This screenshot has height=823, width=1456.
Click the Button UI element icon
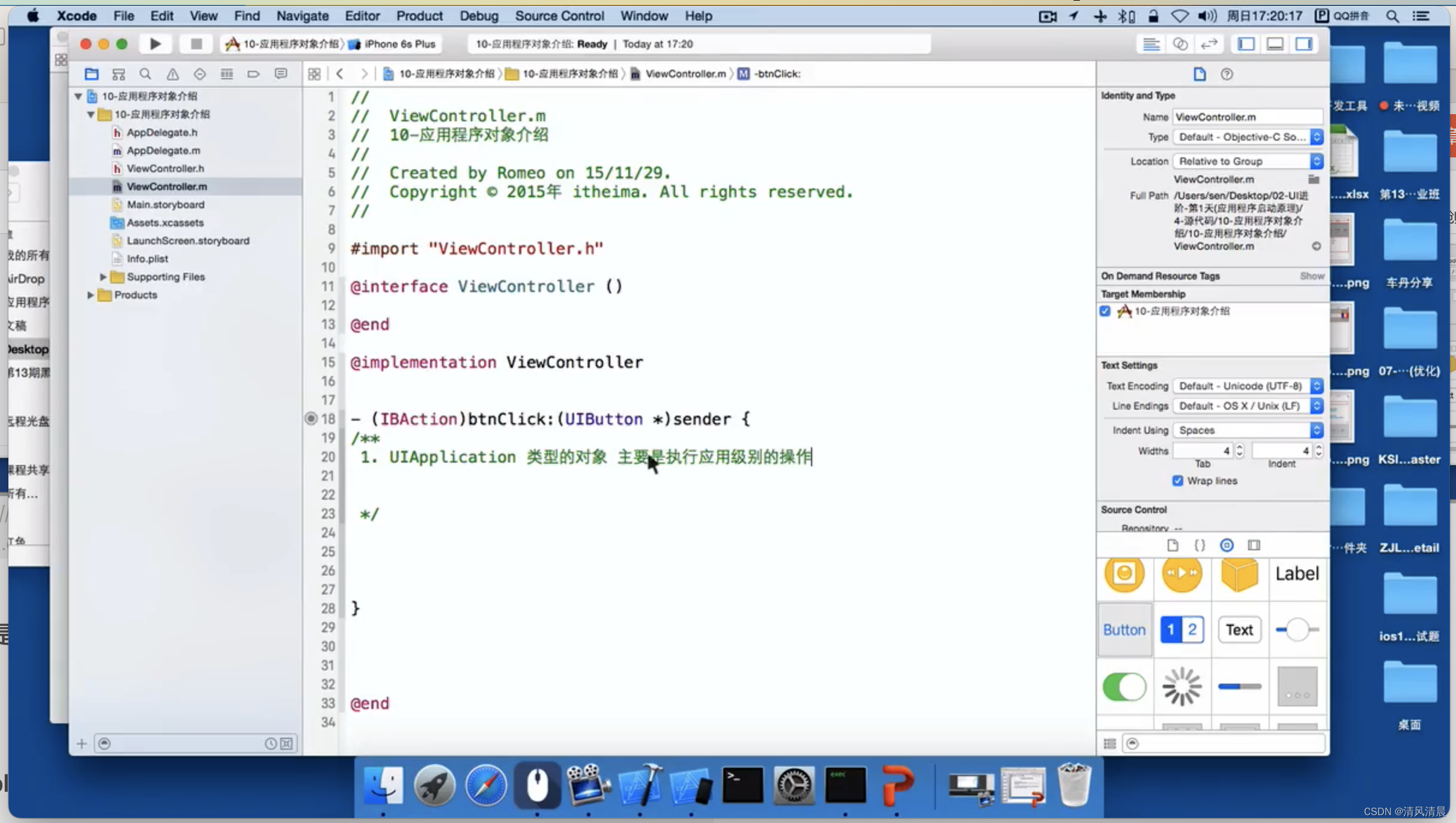pyautogui.click(x=1124, y=630)
